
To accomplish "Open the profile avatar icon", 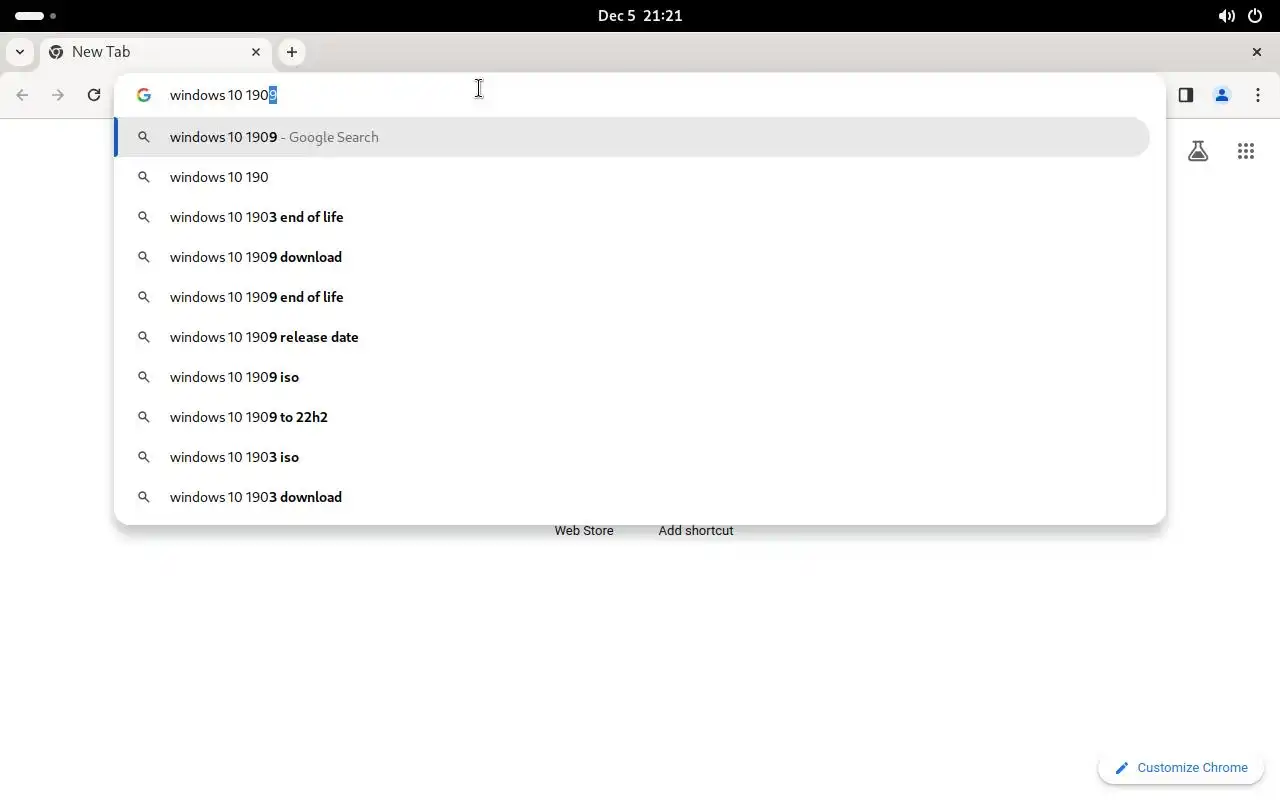I will [1221, 95].
